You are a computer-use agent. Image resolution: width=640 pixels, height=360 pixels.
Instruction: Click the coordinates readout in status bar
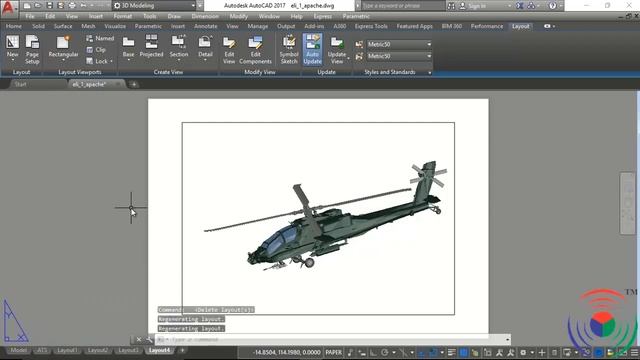pos(286,352)
